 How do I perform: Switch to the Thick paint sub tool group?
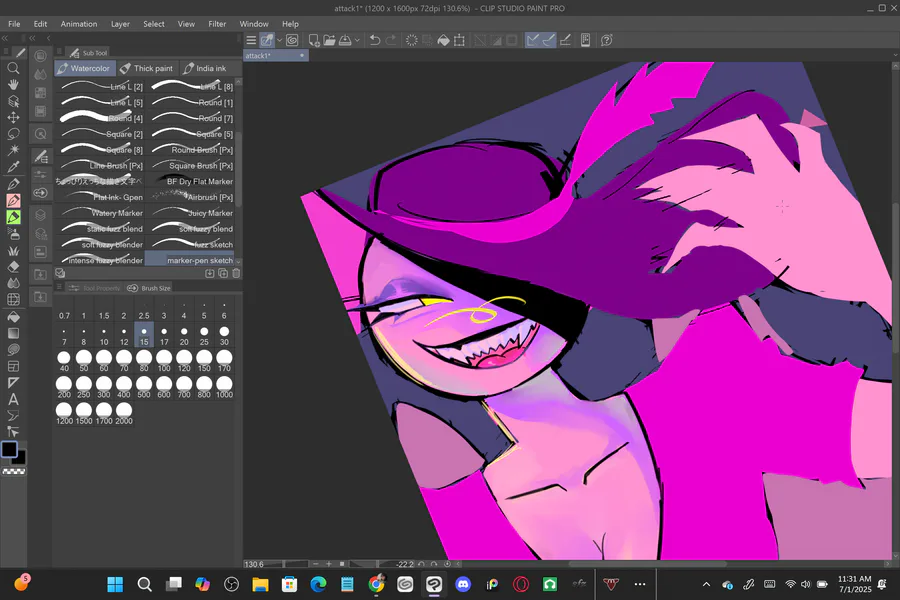(146, 68)
